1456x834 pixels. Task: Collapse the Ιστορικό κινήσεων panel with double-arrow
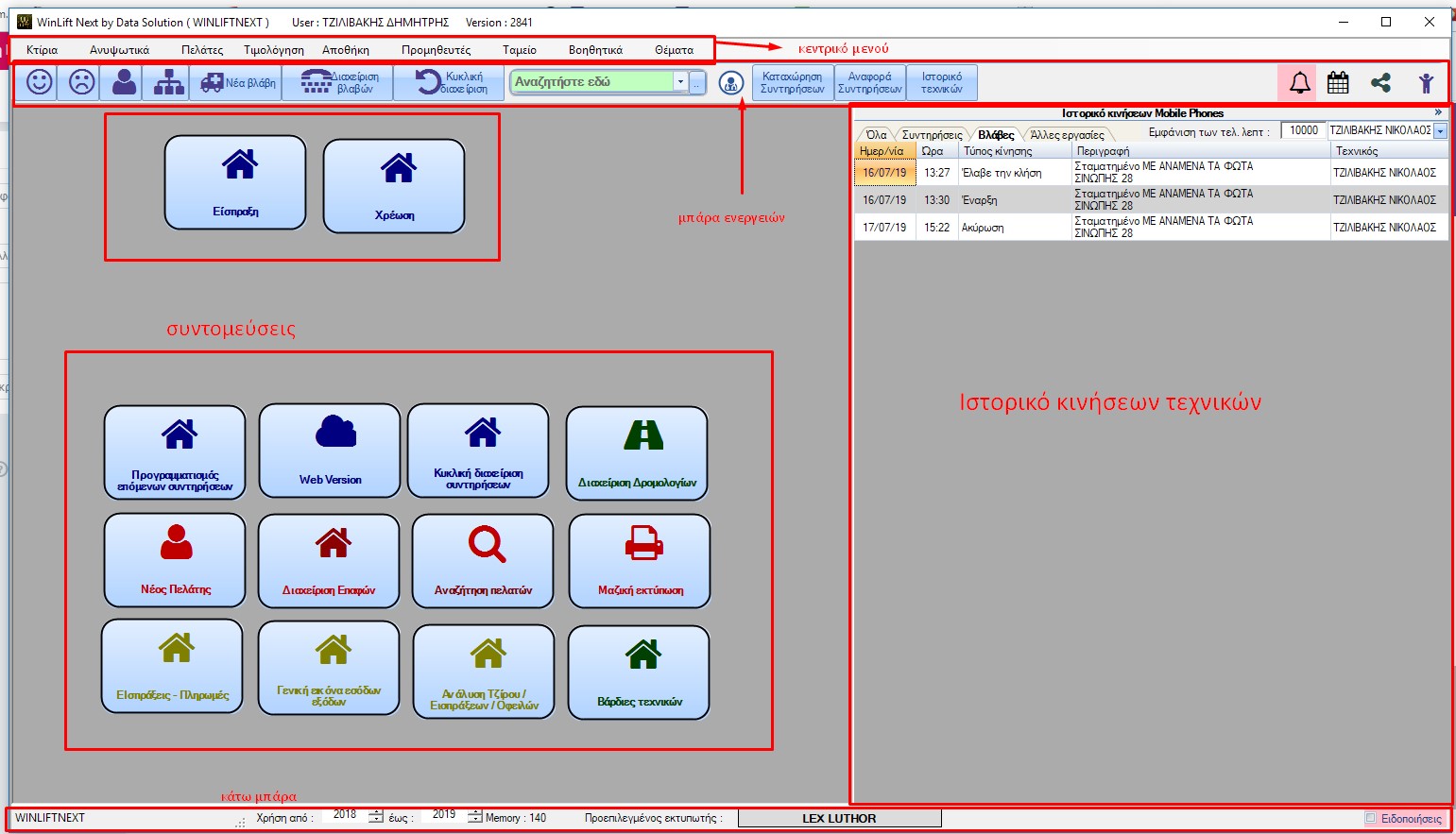tap(1438, 112)
